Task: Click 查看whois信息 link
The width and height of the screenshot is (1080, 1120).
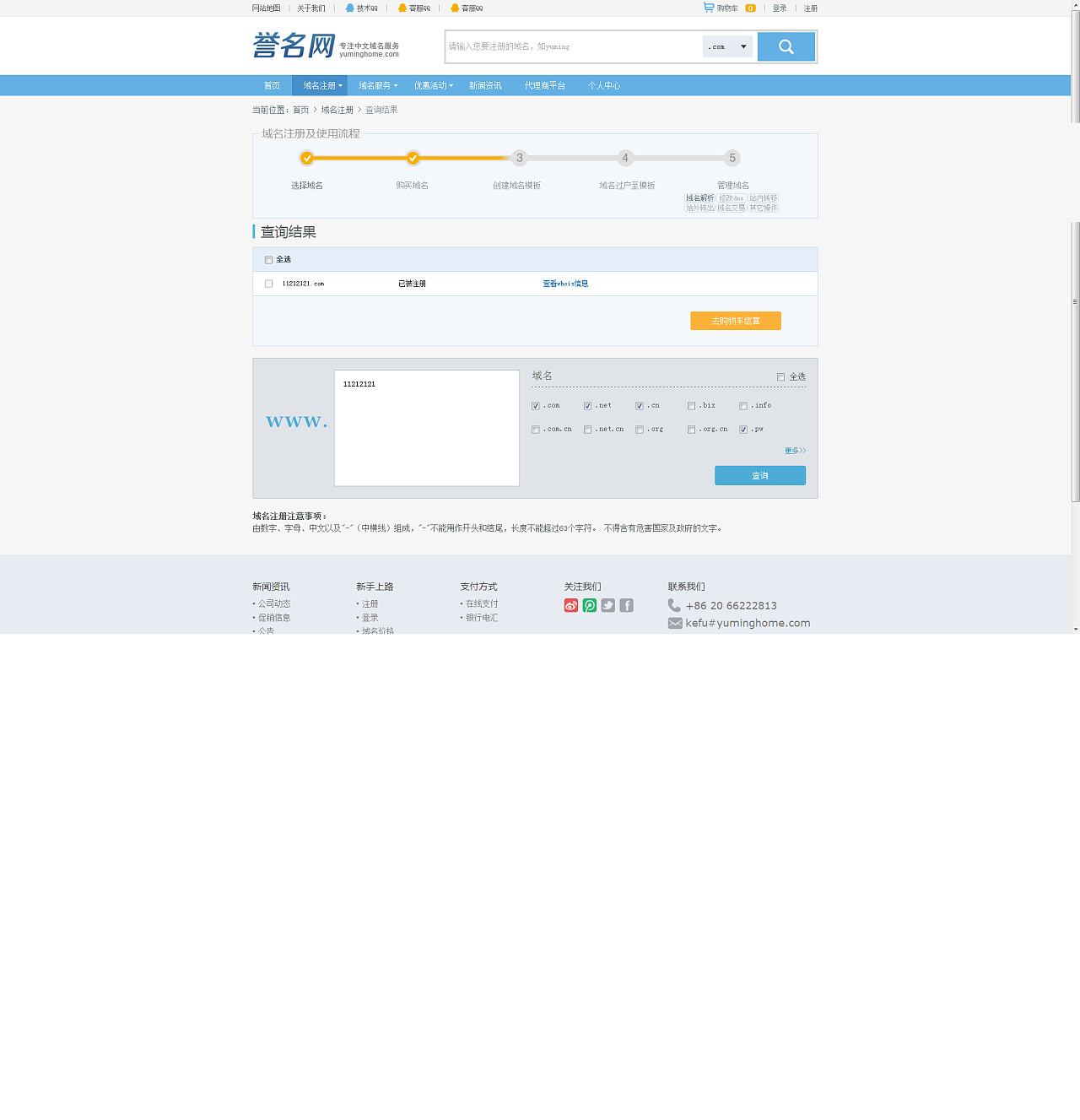Action: tap(565, 284)
